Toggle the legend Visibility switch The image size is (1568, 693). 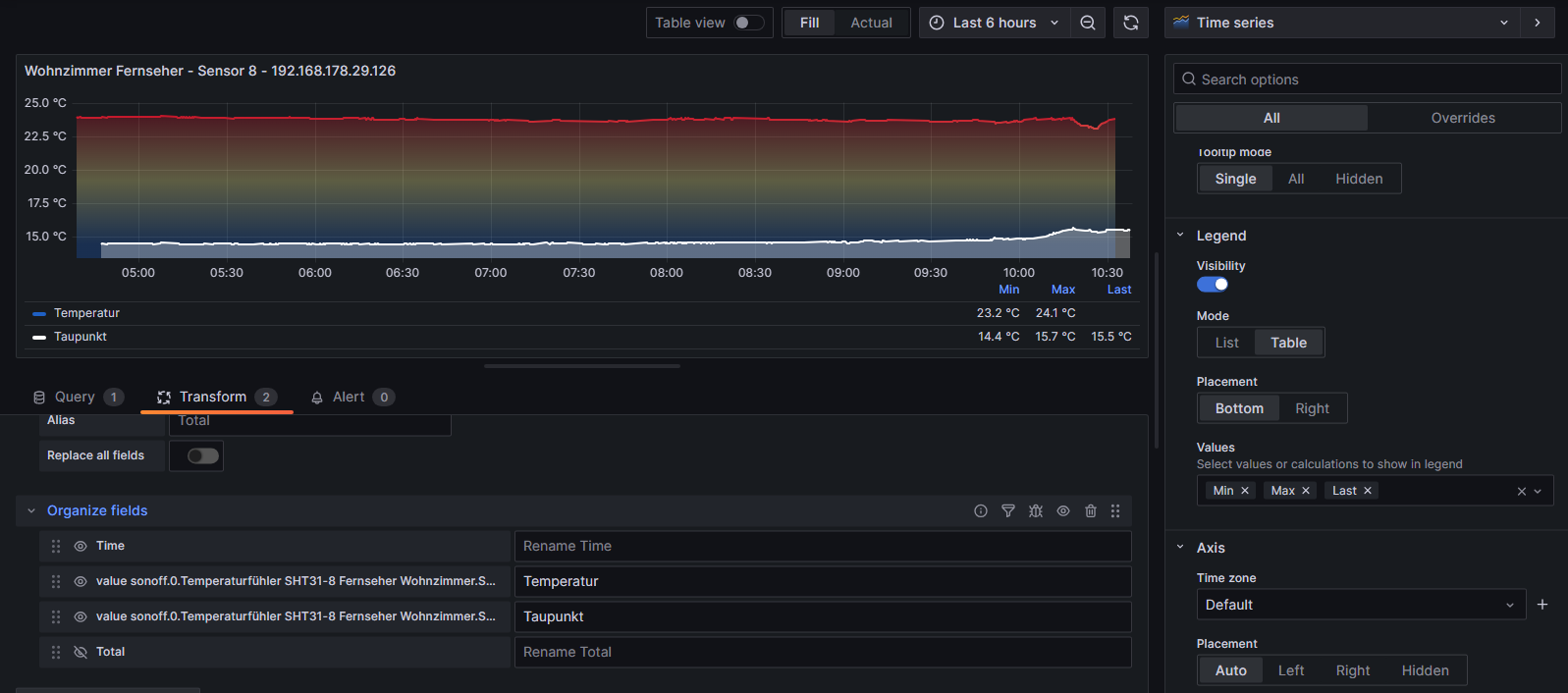click(1213, 285)
